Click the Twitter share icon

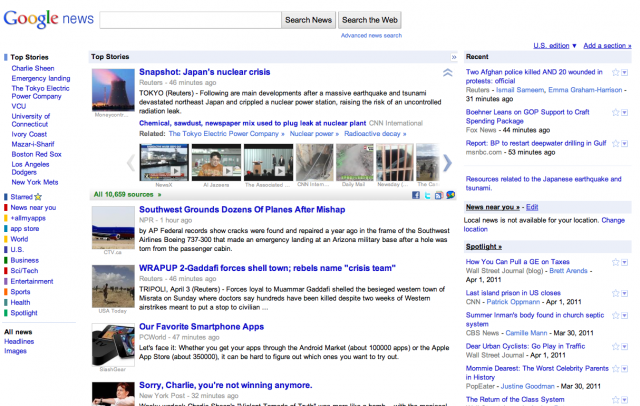point(427,195)
